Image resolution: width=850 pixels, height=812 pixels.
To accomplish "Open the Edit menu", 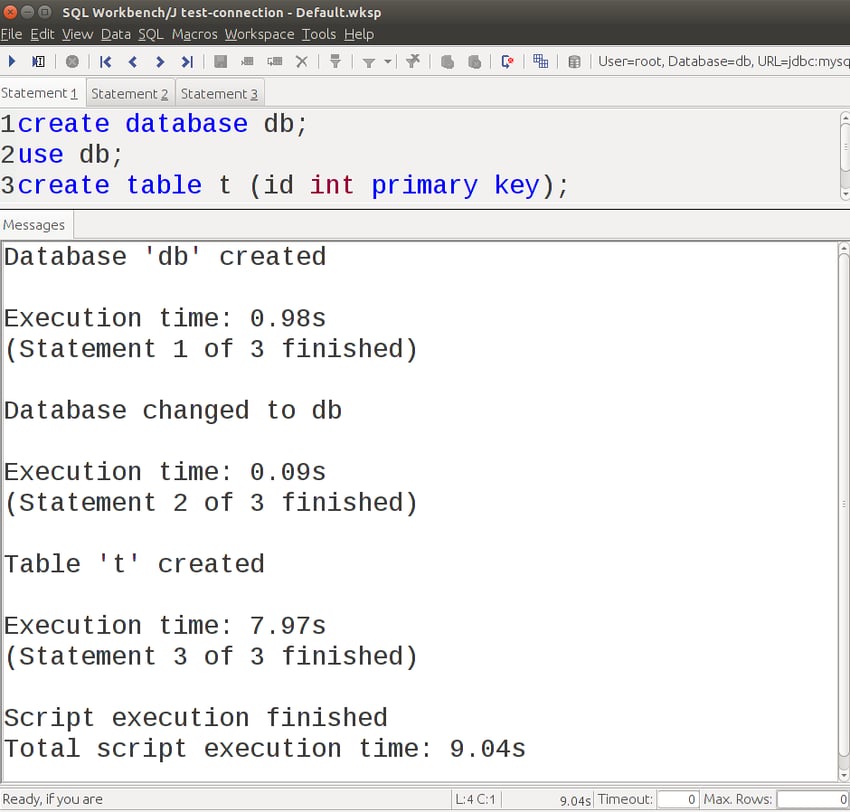I will [x=42, y=34].
